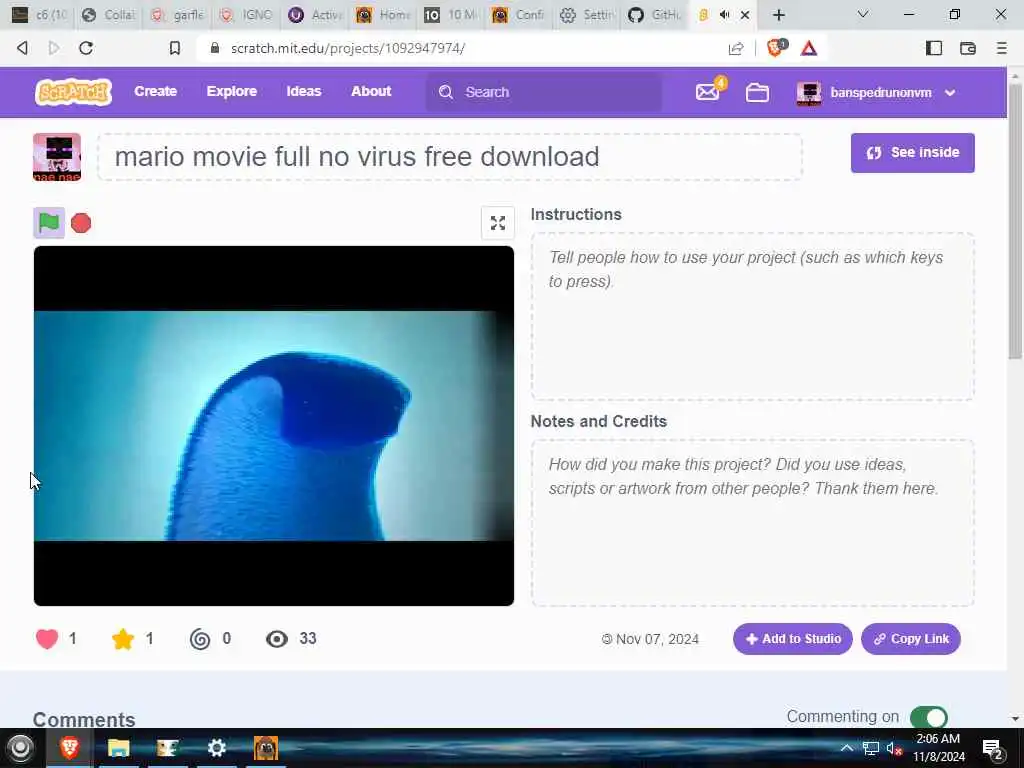1024x768 pixels.
Task: Click the Scratch search field
Action: 543,92
